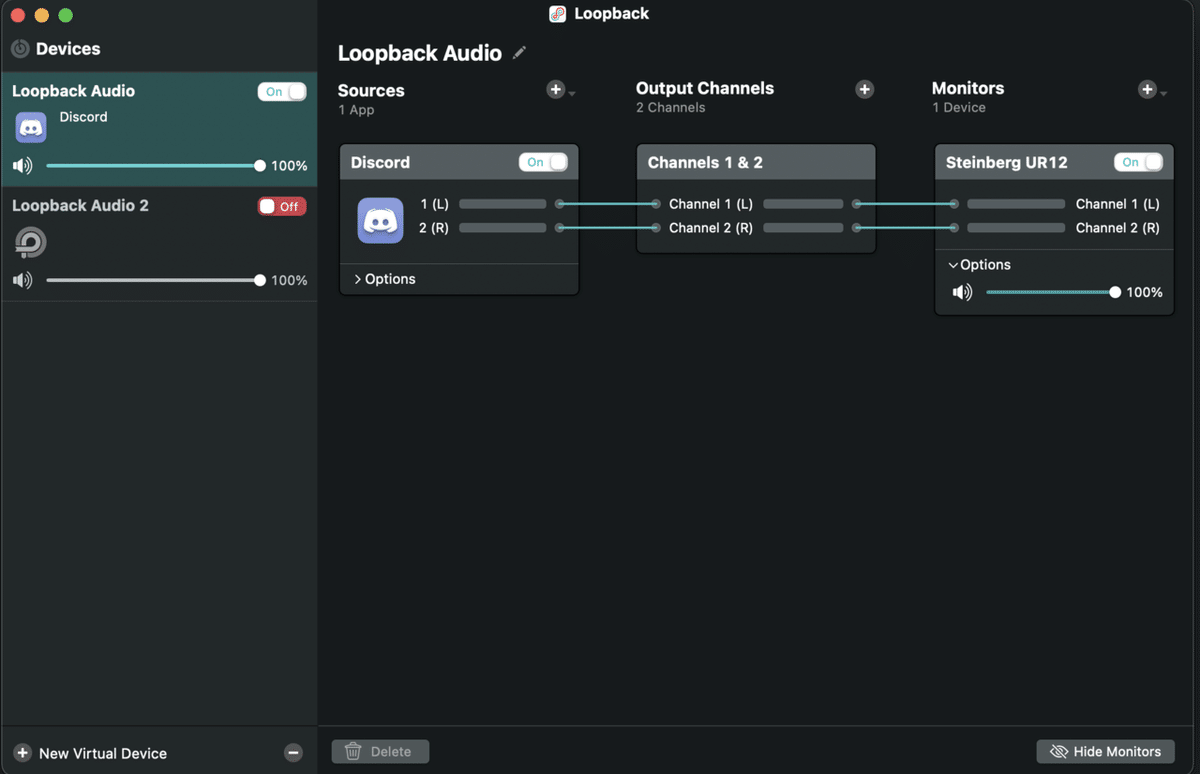Click the pencil icon to rename Loopback Audio

519,53
